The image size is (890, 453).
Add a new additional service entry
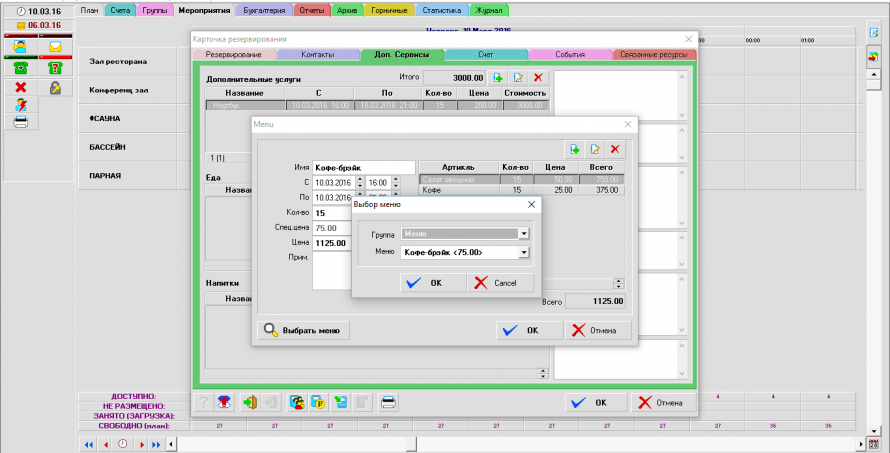click(x=498, y=77)
